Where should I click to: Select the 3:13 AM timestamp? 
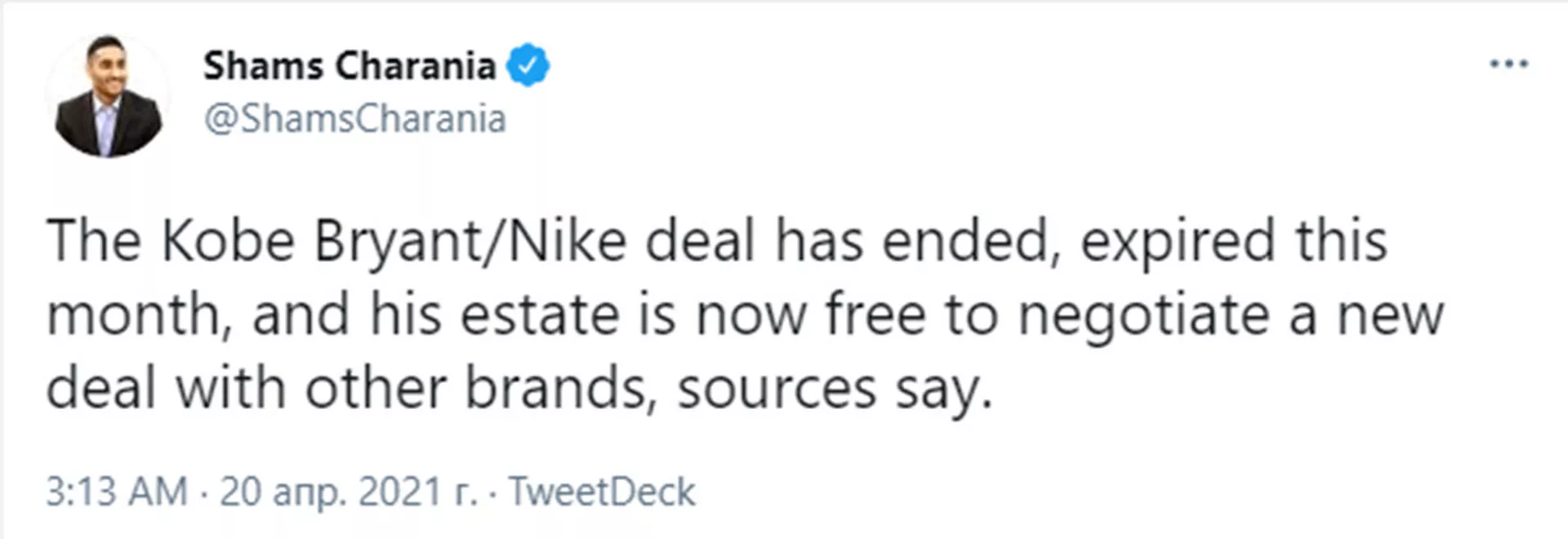(x=117, y=492)
